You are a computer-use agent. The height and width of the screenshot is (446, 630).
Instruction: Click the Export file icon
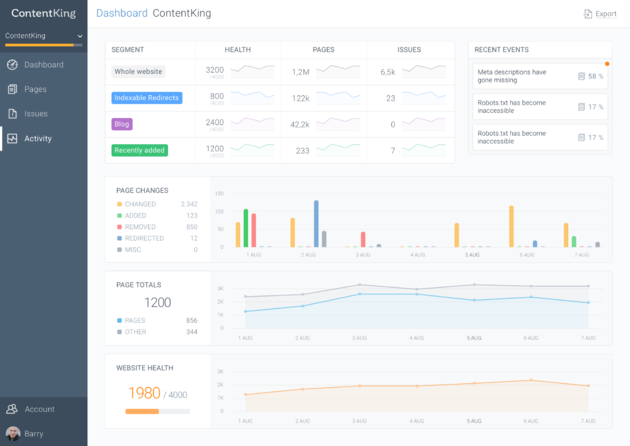(588, 14)
